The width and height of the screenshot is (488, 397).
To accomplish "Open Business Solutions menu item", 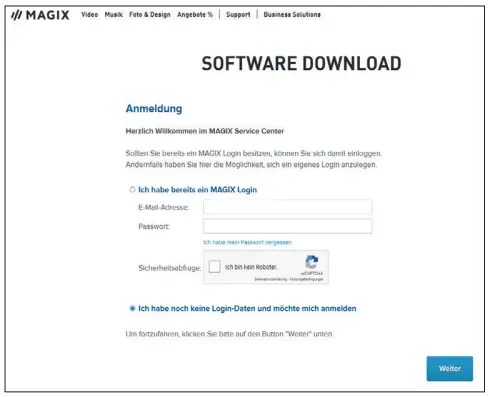I will tap(292, 15).
